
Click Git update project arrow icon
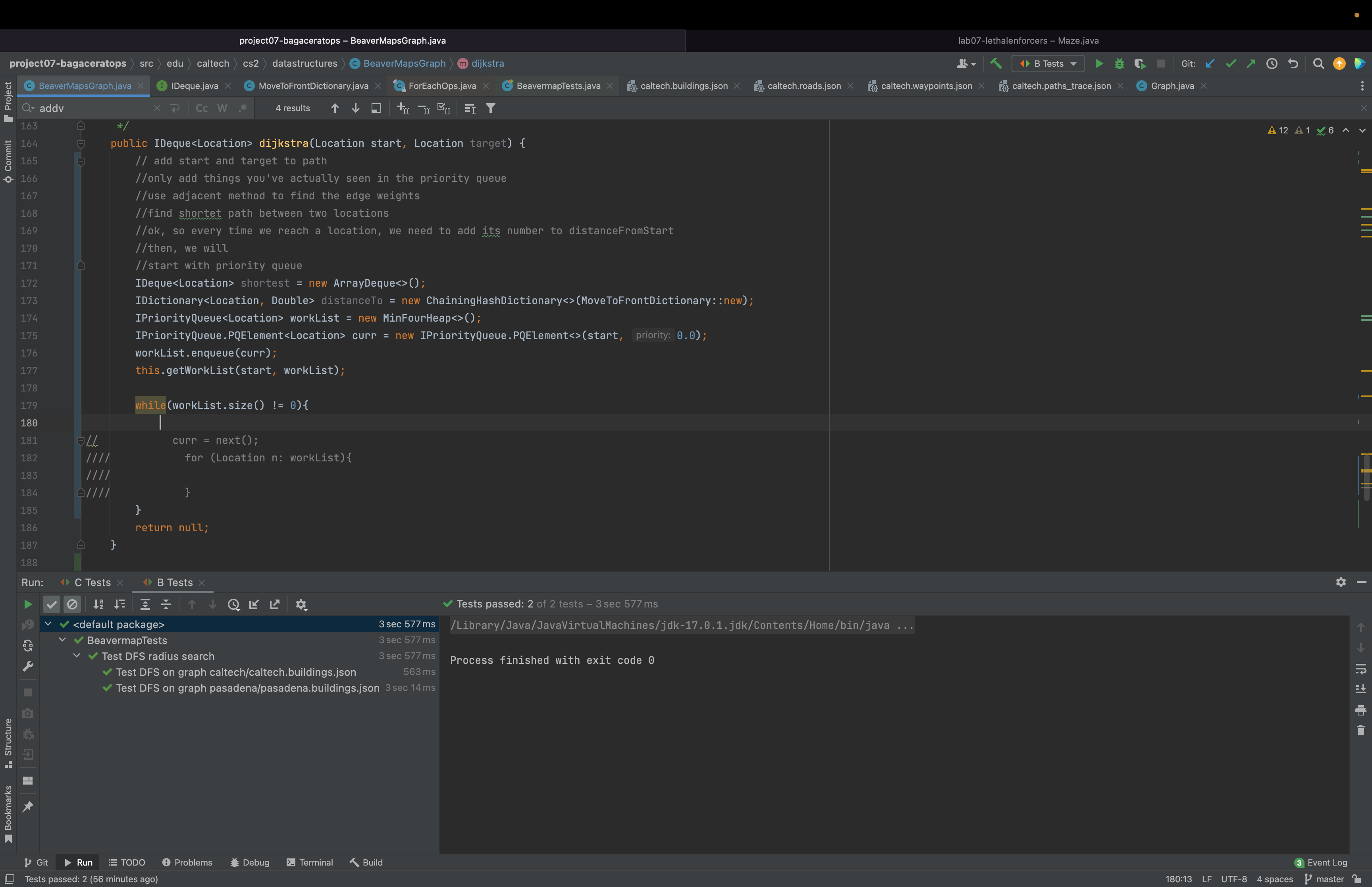tap(1210, 64)
